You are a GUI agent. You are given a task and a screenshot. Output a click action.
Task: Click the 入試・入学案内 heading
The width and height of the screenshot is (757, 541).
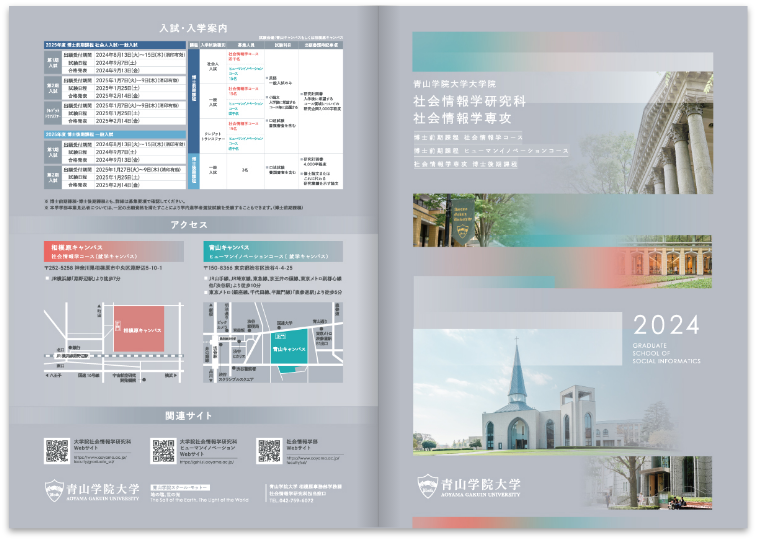(x=193, y=28)
